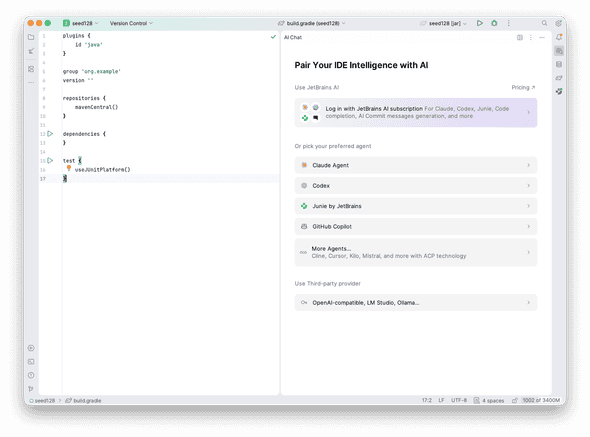Open the Pricing link
Screen dimensions: 590x437
[523, 87]
